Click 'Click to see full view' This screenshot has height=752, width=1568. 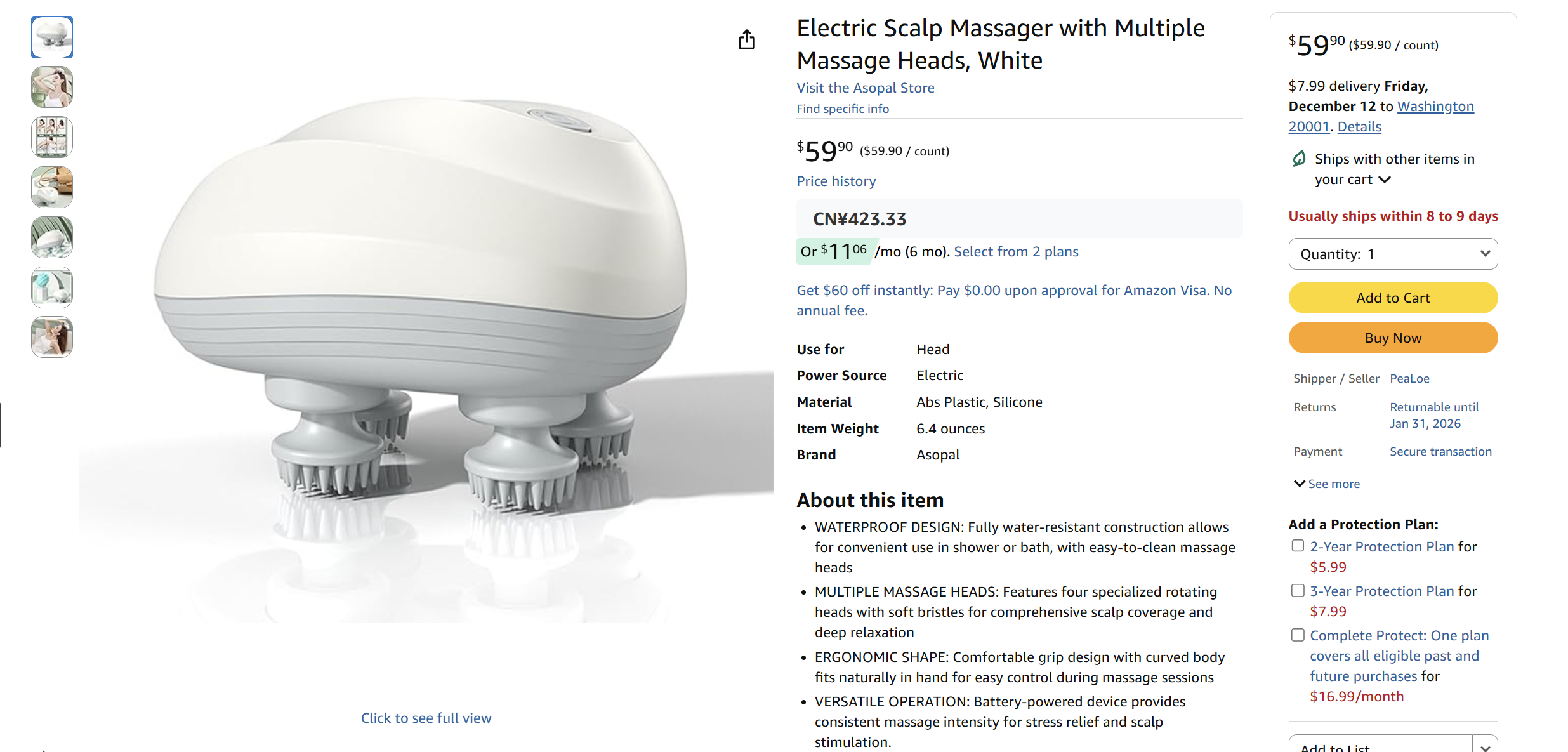[426, 718]
